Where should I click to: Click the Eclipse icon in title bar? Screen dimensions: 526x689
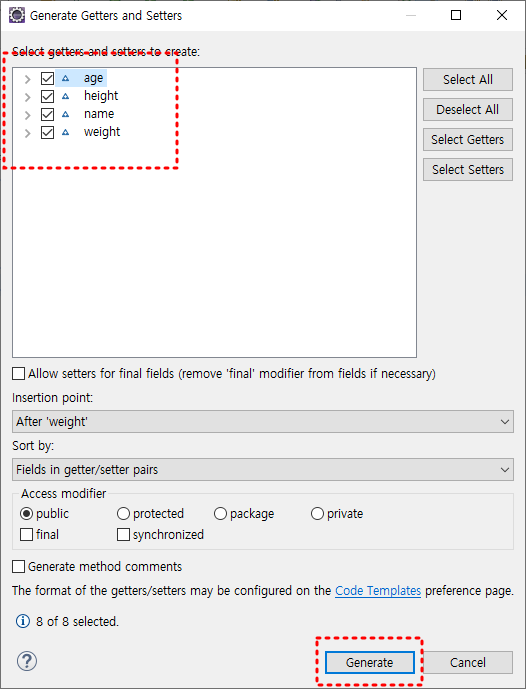[x=17, y=15]
